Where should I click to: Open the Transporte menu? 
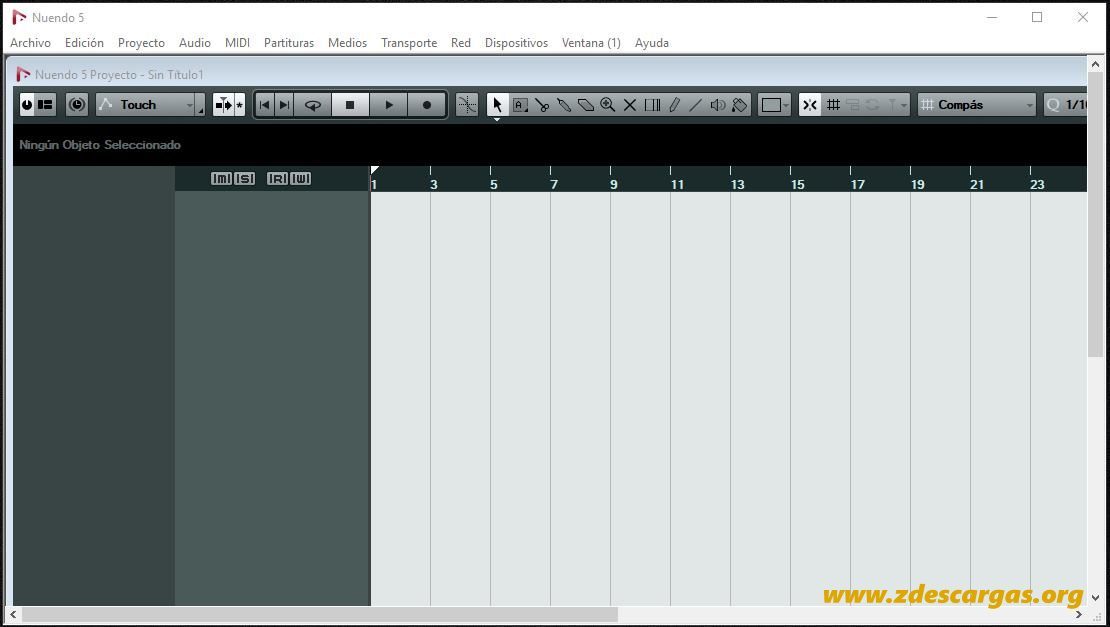tap(408, 42)
